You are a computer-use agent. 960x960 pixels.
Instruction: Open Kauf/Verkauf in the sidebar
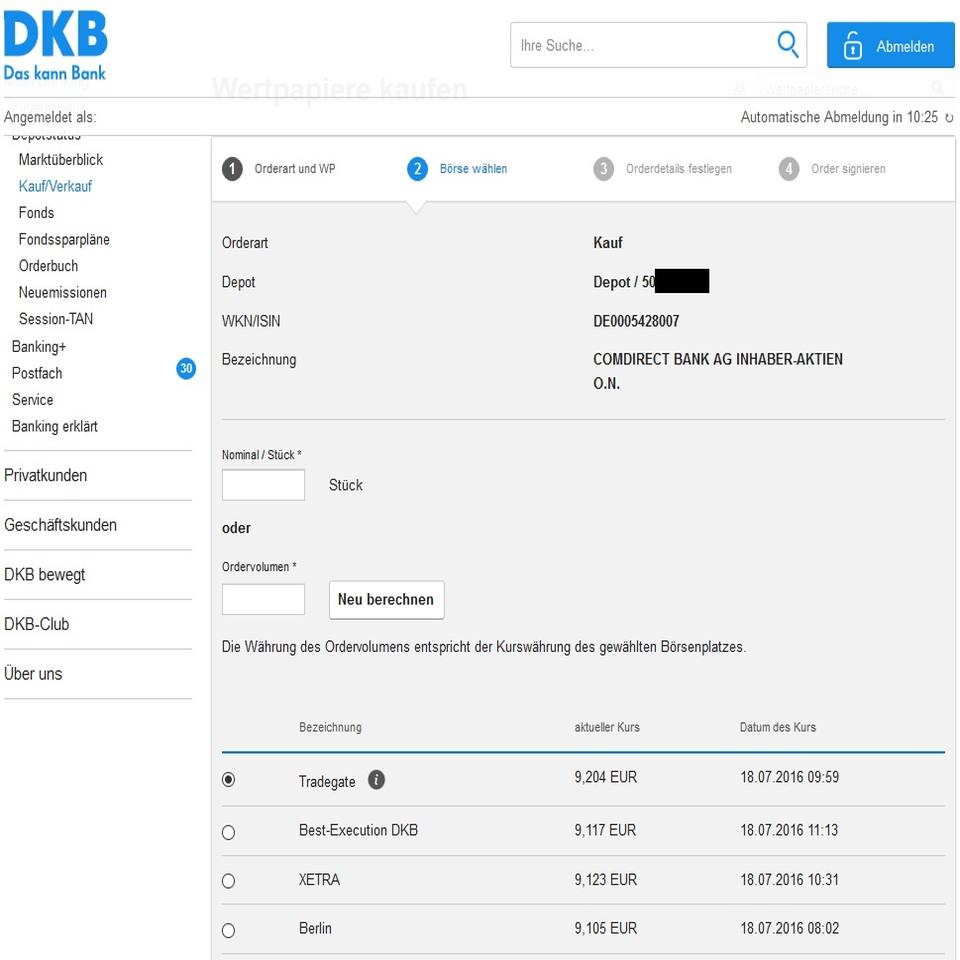coord(55,186)
